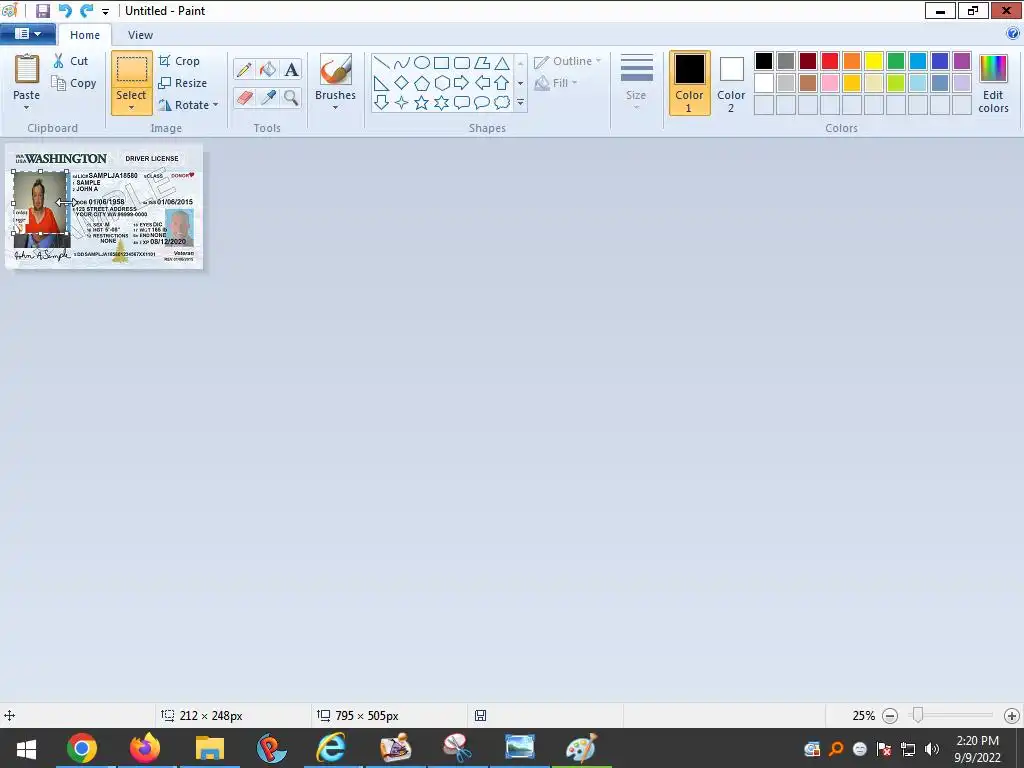Choose the Five-point star shape
This screenshot has width=1024, height=768.
click(422, 103)
